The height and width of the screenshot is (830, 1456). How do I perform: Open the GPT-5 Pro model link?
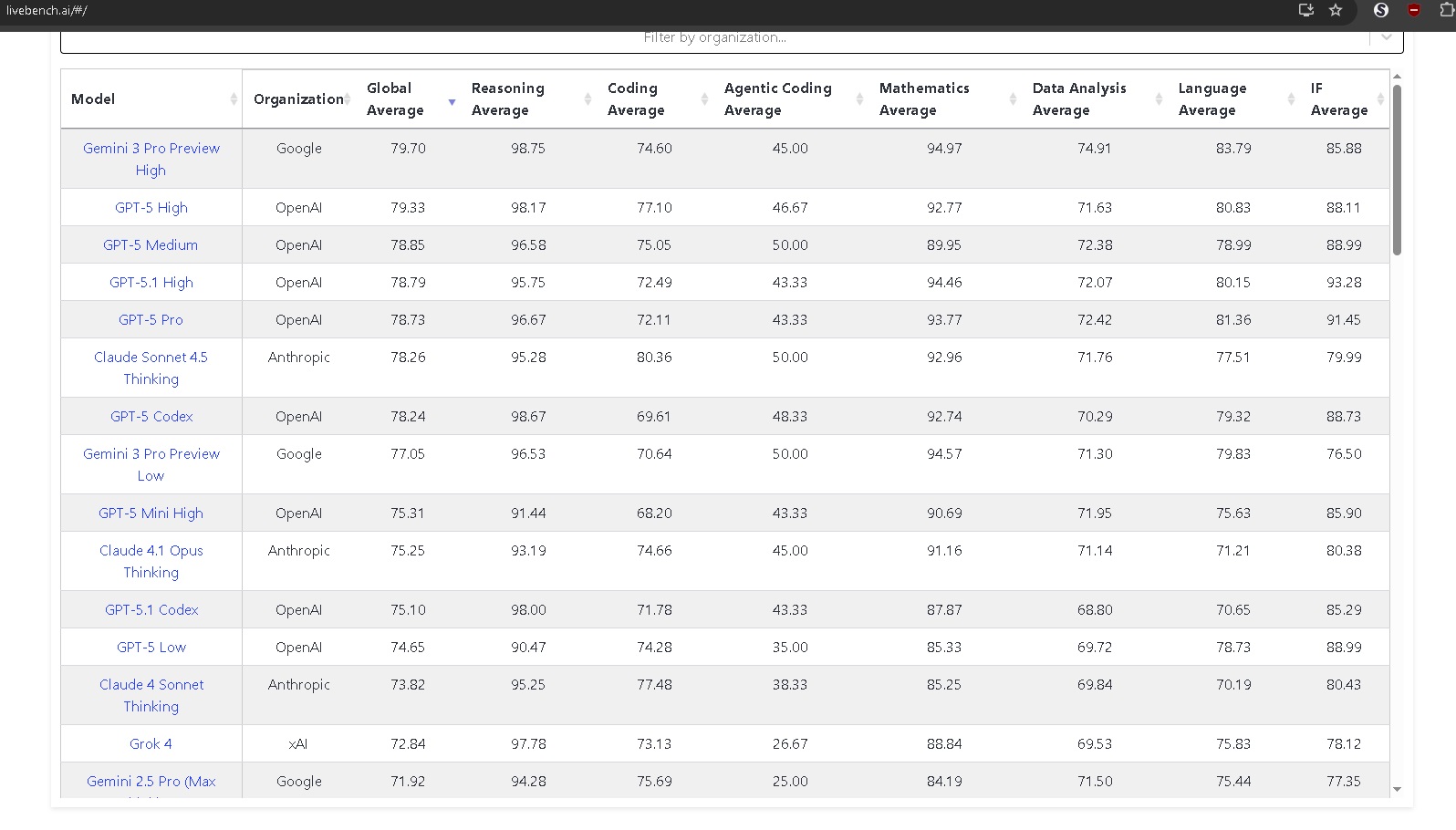[151, 320]
